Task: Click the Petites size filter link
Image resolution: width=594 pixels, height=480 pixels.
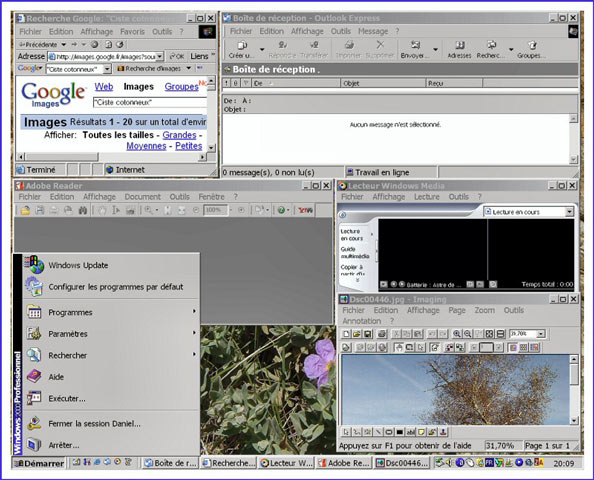Action: [x=189, y=146]
